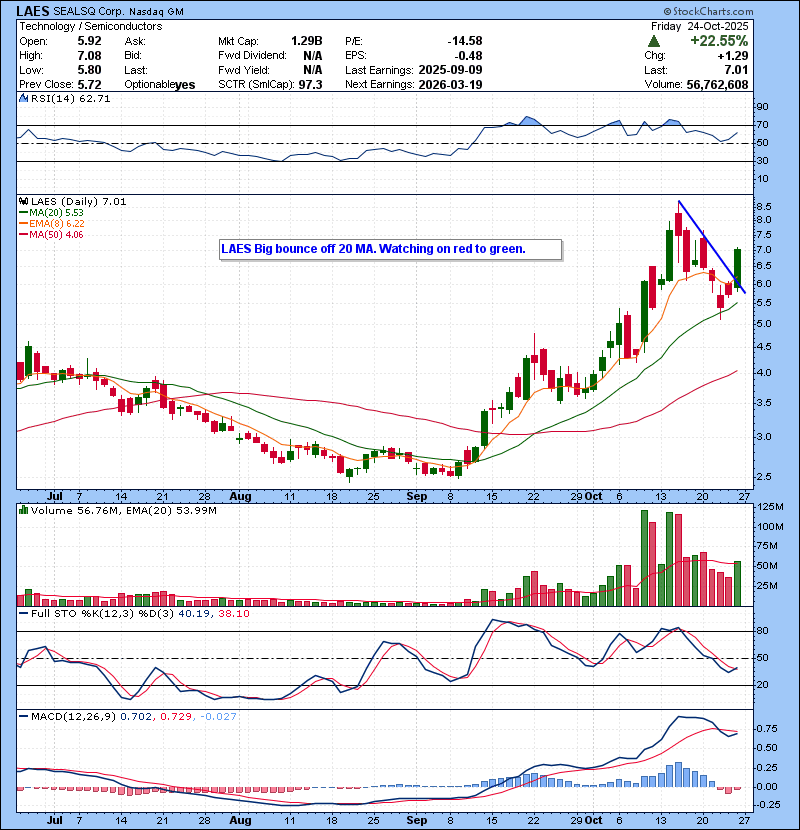Click the 0.75 level on the MACD axis

[x=767, y=729]
